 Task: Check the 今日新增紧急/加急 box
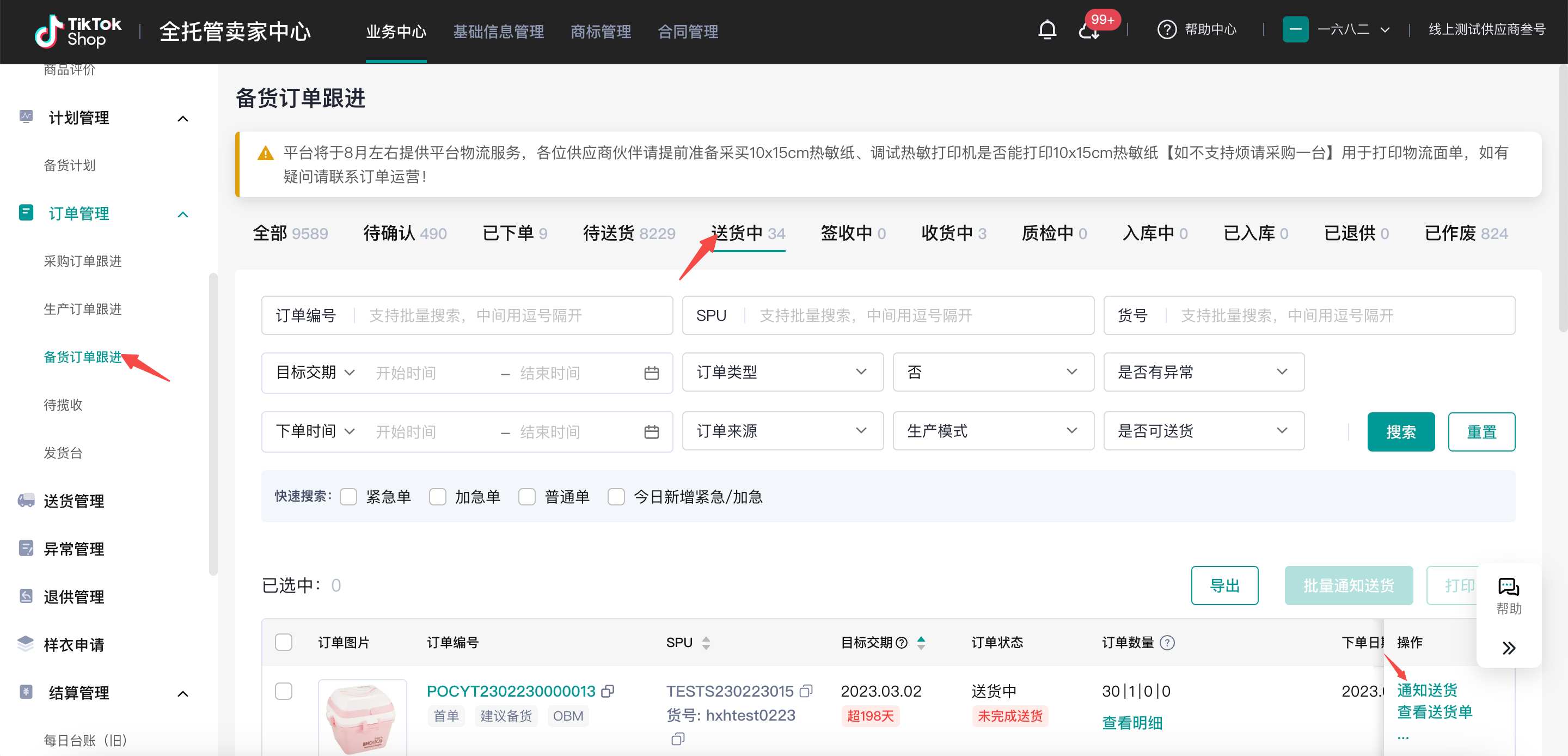tap(616, 497)
